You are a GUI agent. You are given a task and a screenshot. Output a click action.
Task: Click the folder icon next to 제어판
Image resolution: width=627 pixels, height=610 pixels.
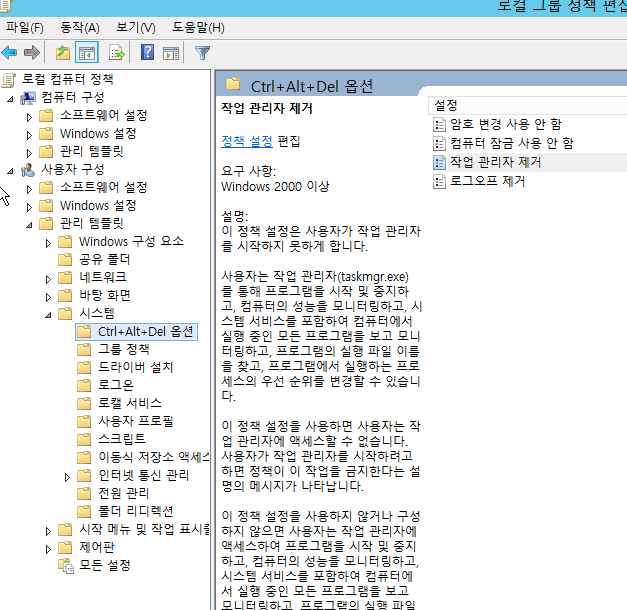tap(65, 548)
